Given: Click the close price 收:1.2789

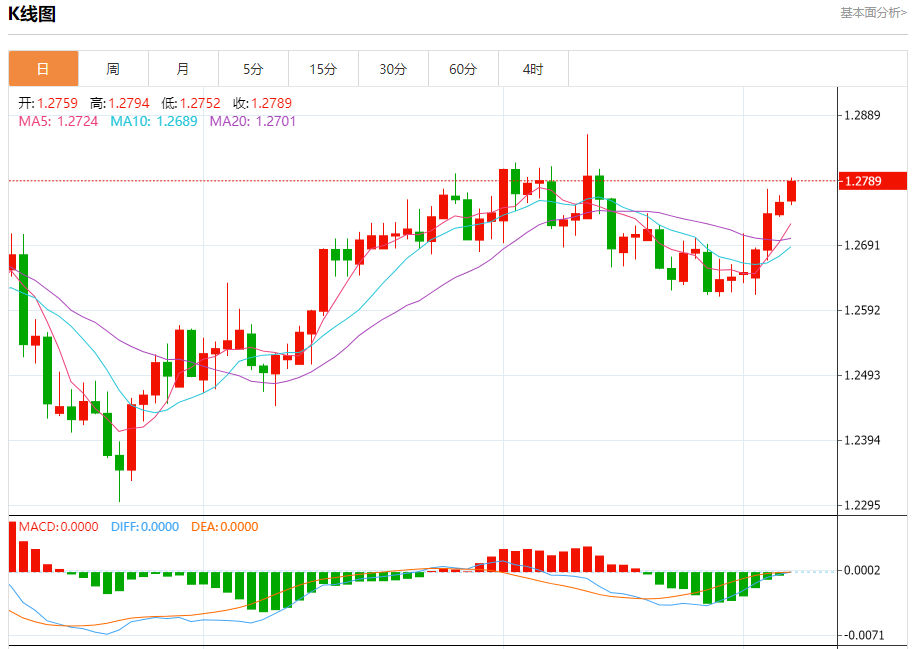Looking at the screenshot, I should pos(263,103).
